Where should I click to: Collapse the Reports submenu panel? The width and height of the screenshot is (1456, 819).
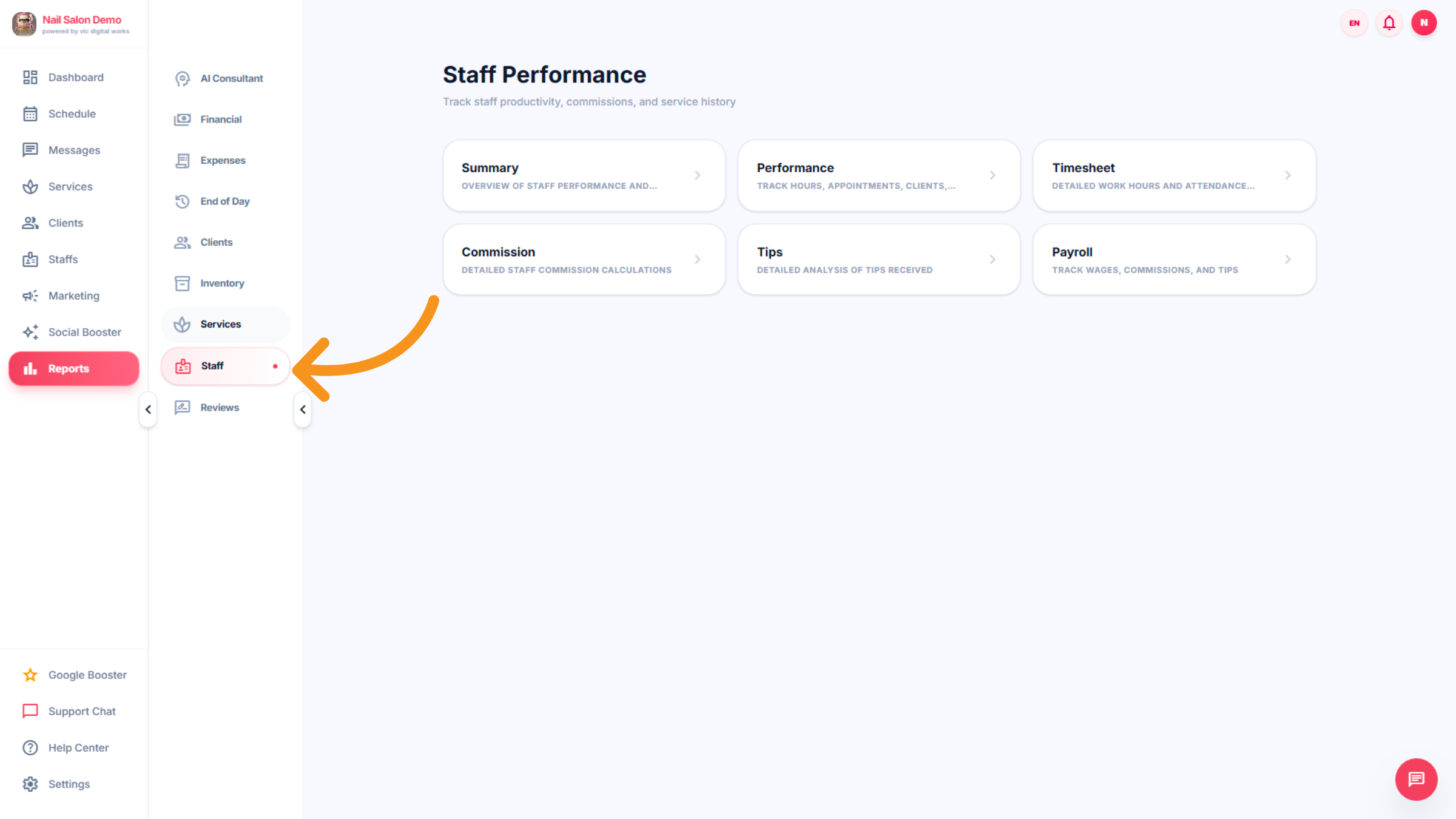(303, 409)
